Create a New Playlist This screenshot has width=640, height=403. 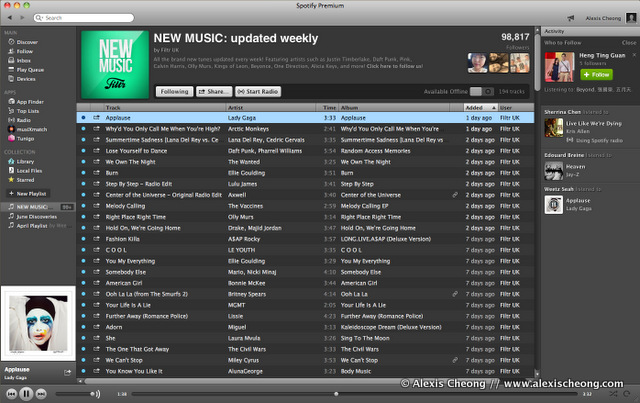[28, 194]
